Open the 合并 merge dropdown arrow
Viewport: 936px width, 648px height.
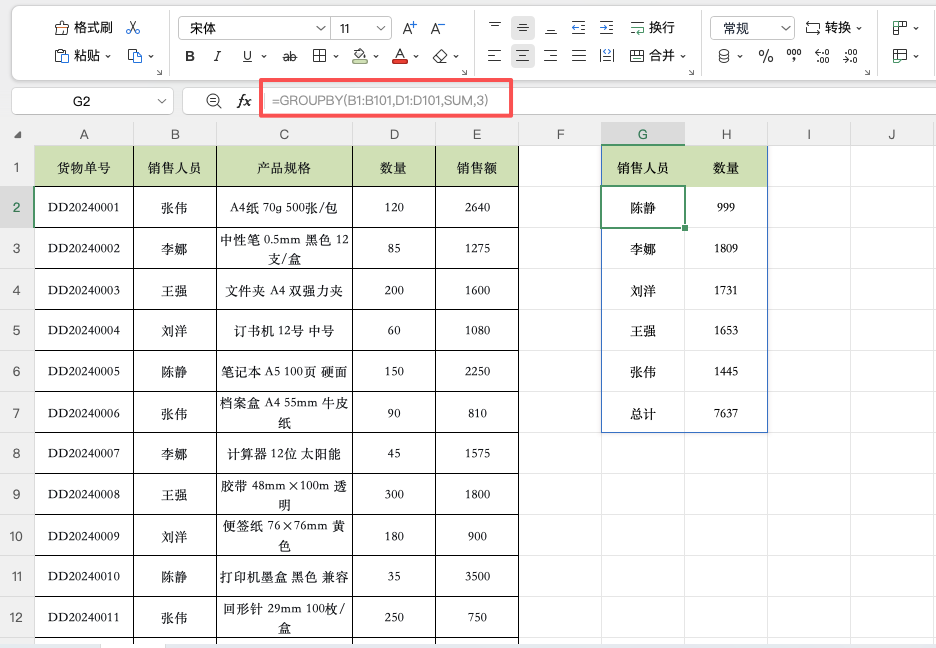683,57
